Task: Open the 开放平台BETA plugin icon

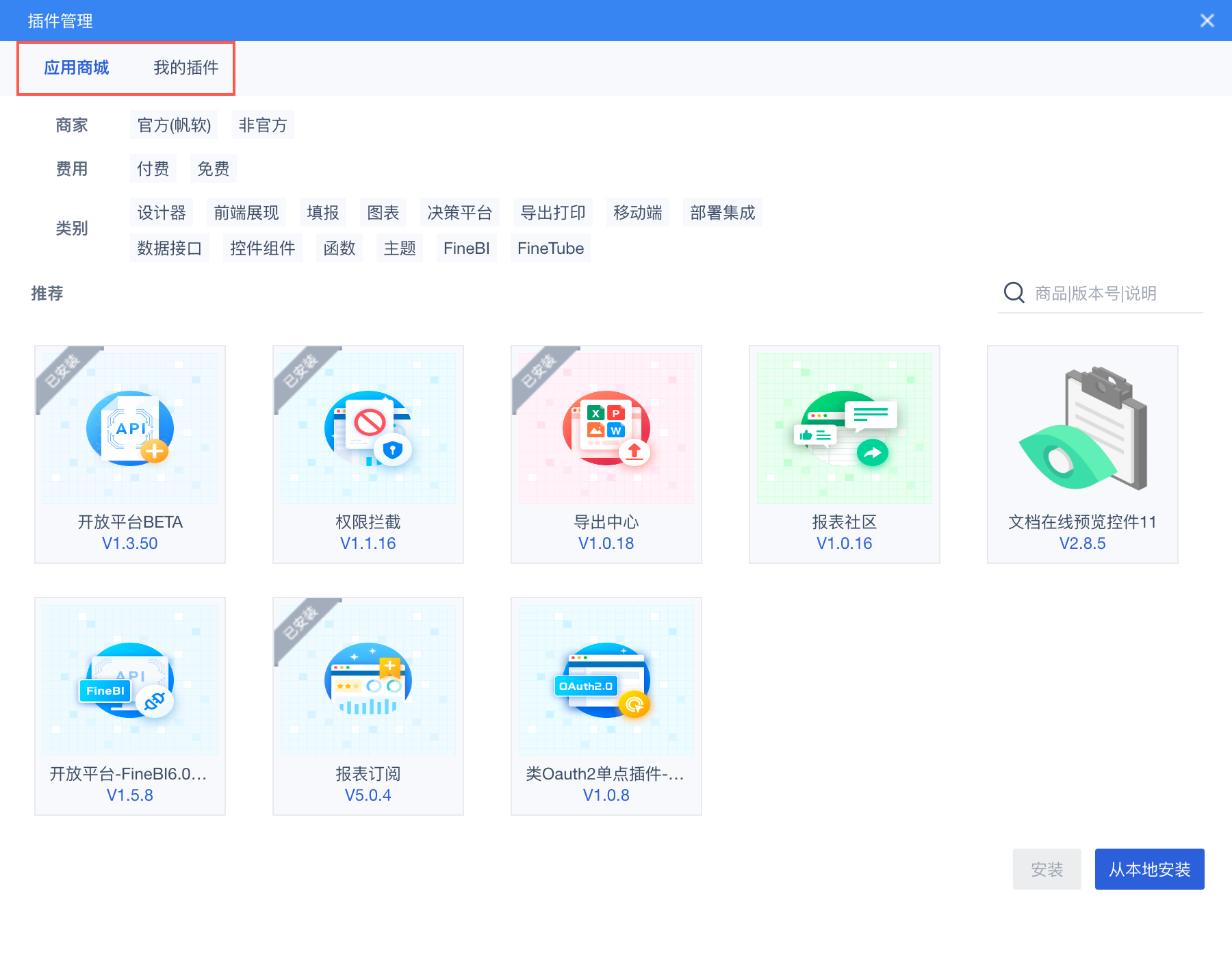Action: (x=130, y=428)
